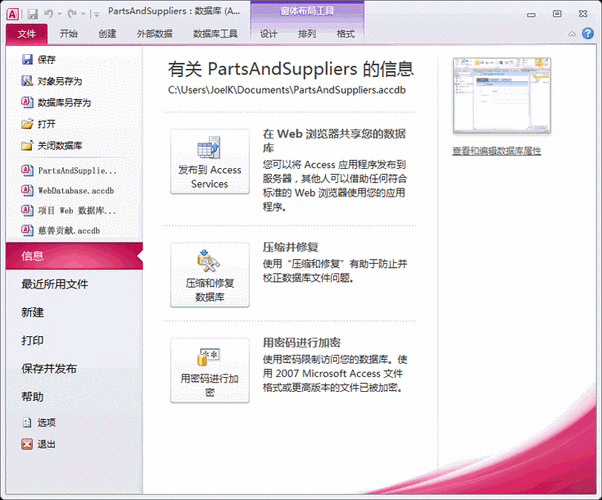
Task: Click the Access application icon in title bar
Action: (x=12, y=14)
